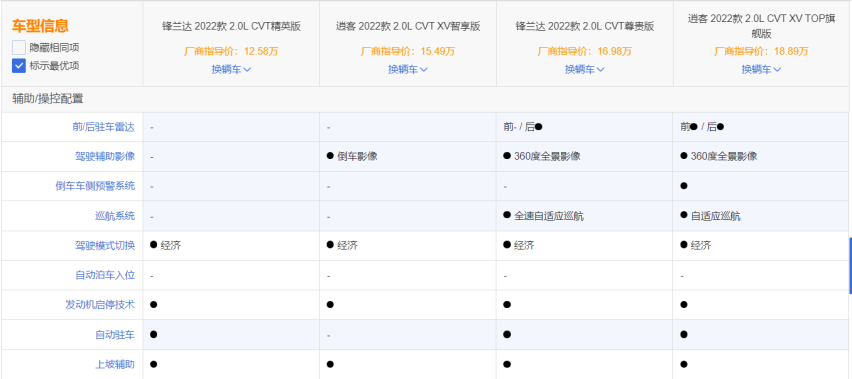Viewport: 852px width, 379px height.
Task: Open 换辆车 dropdown under 锋兰达 精英版
Action: (231, 70)
